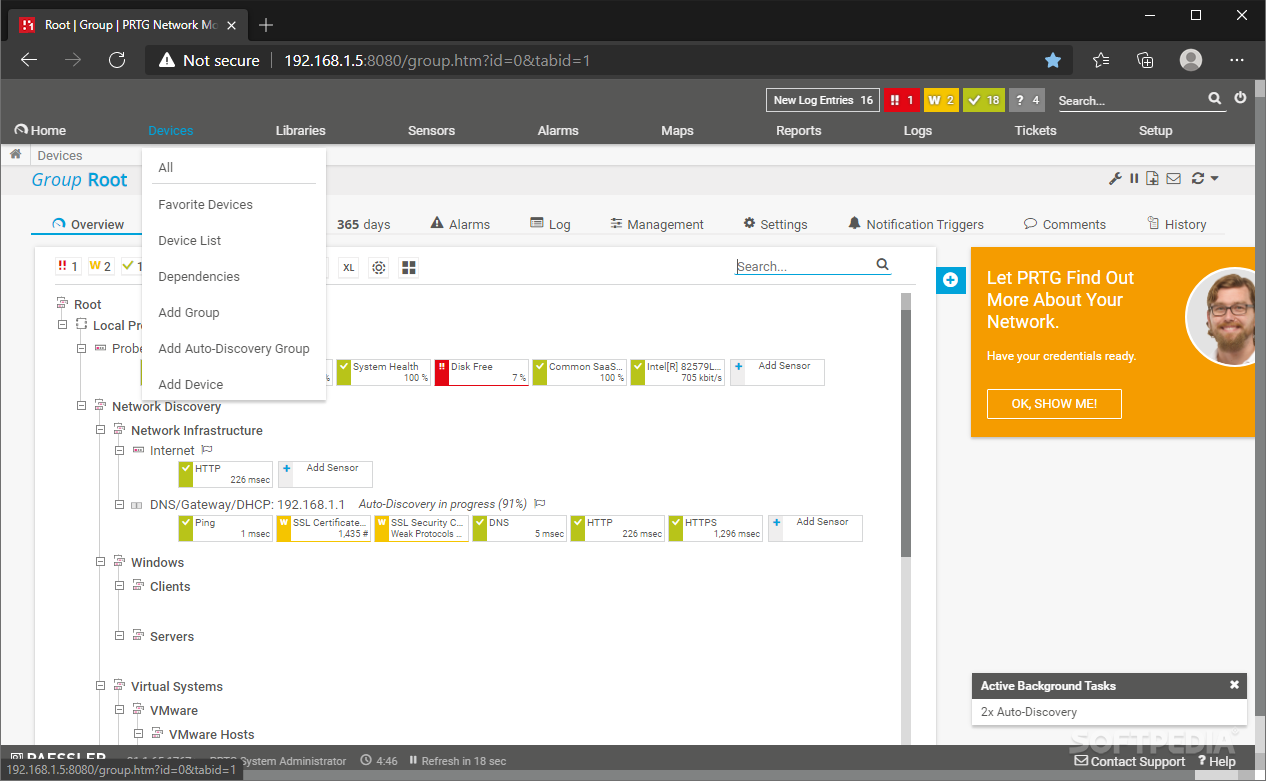
Task: Open the System Health 100% sensor
Action: 383,372
